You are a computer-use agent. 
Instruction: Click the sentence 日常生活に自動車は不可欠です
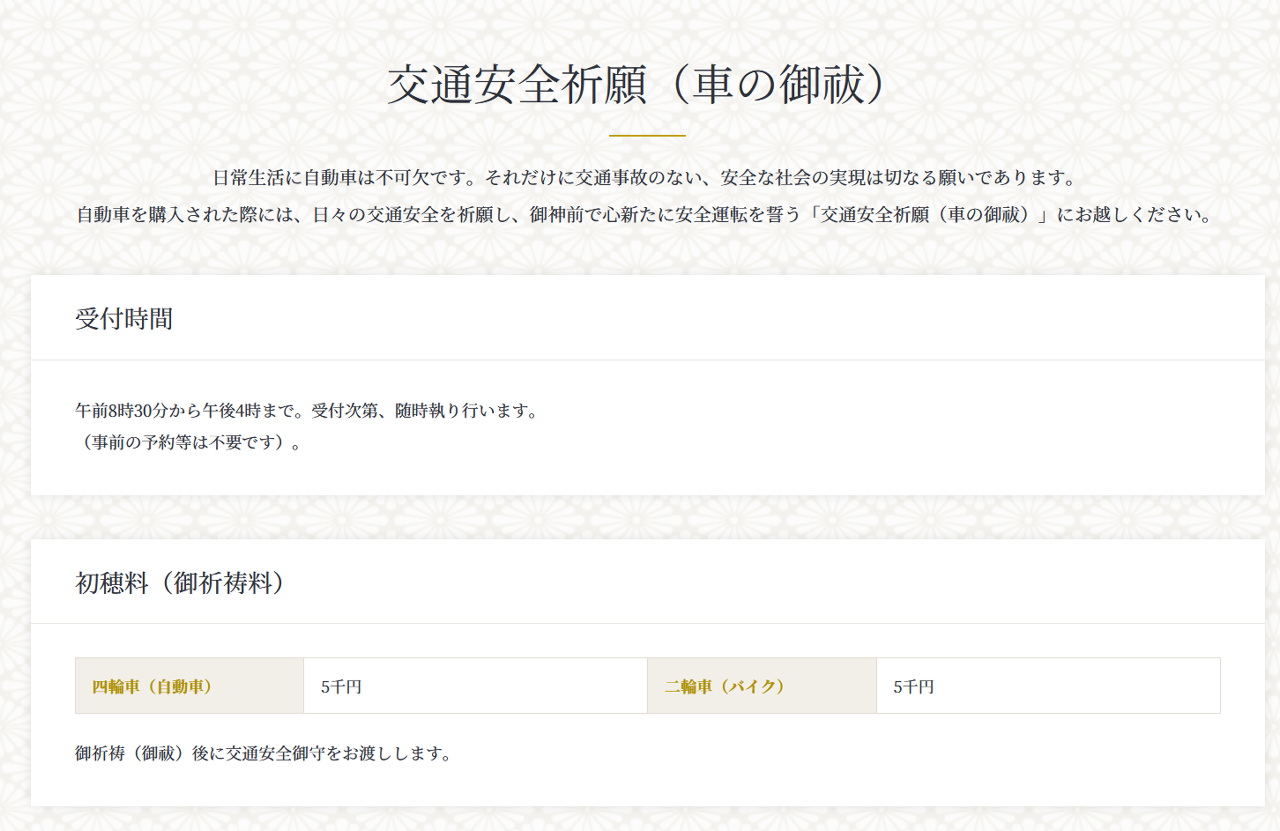347,179
